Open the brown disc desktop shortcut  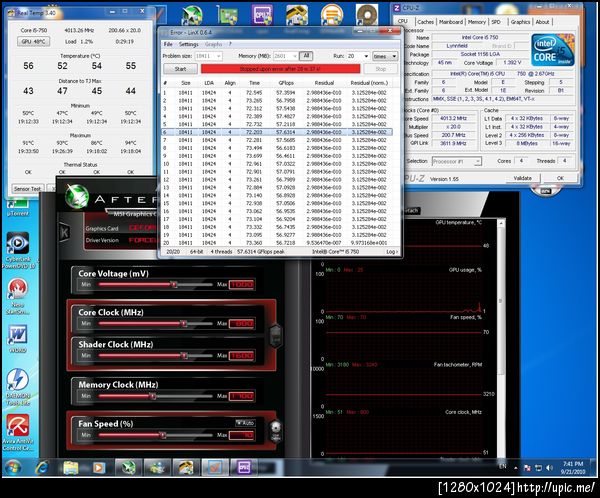click(367, 15)
